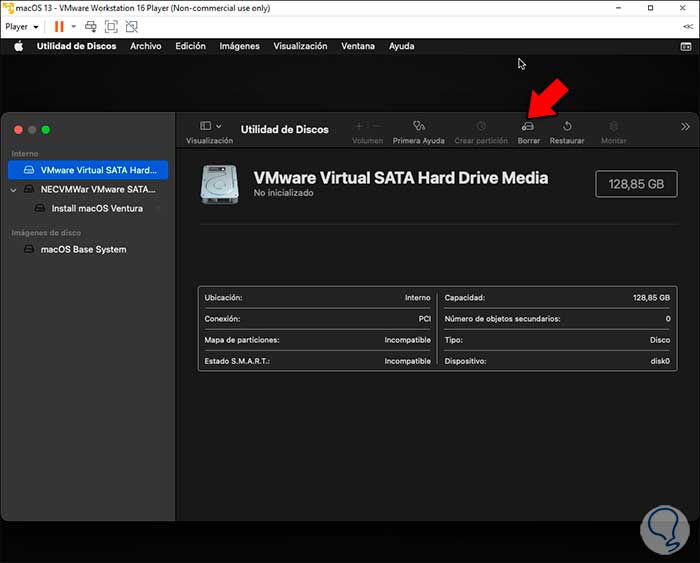Click 'Número de objetos secundarios:' label

tap(502, 319)
